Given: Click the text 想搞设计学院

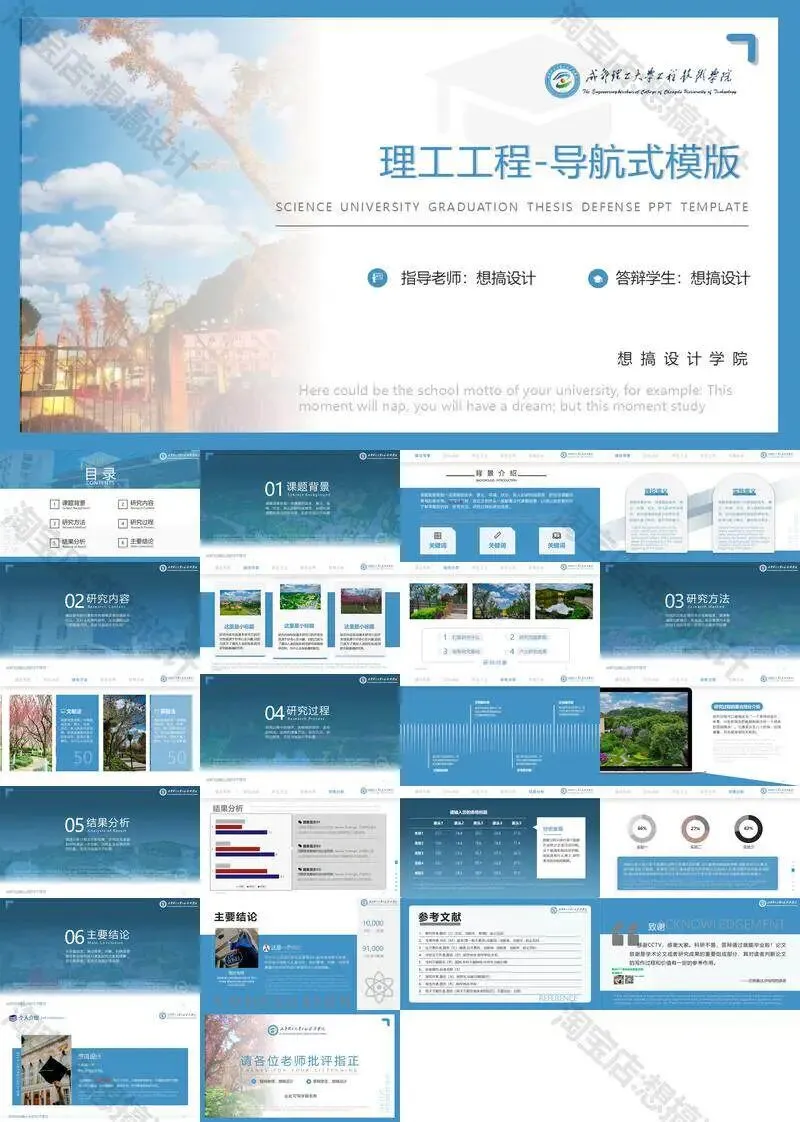Looking at the screenshot, I should [x=683, y=358].
